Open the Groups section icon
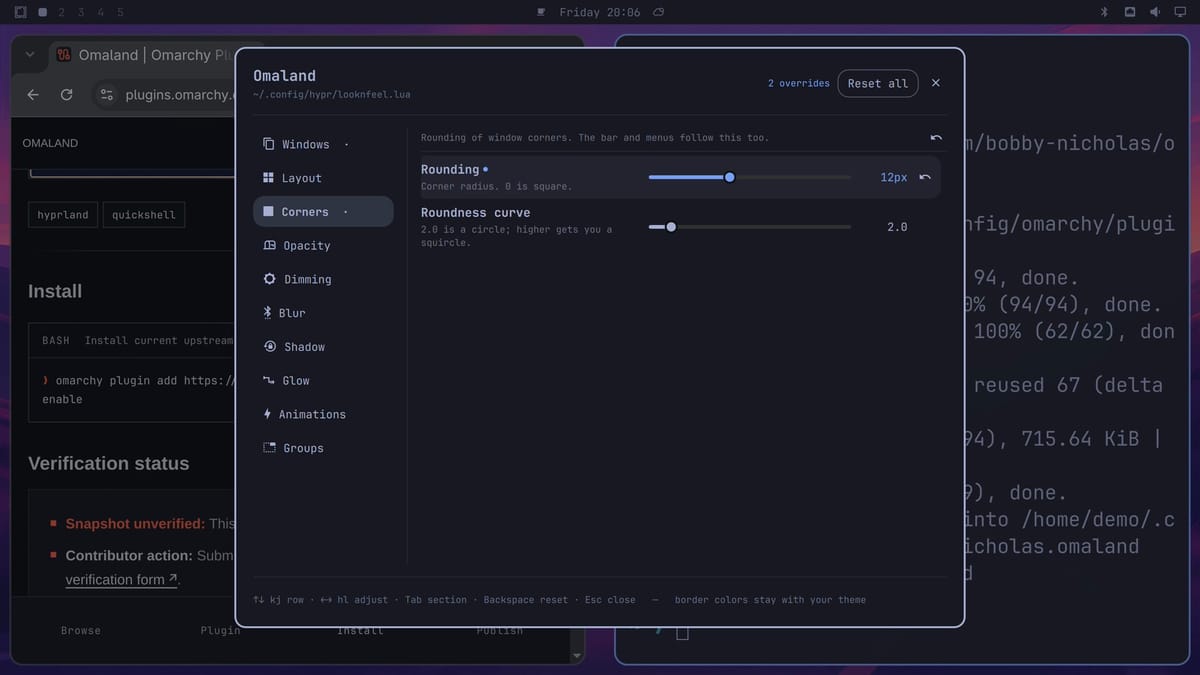The height and width of the screenshot is (675, 1200). (269, 448)
